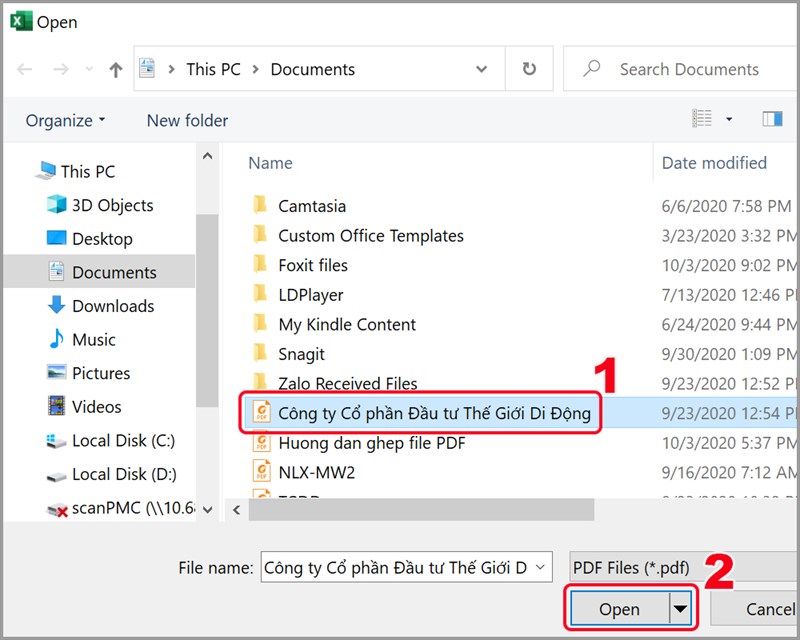Click the Videos film icon
Viewport: 800px width, 640px height.
(x=56, y=406)
